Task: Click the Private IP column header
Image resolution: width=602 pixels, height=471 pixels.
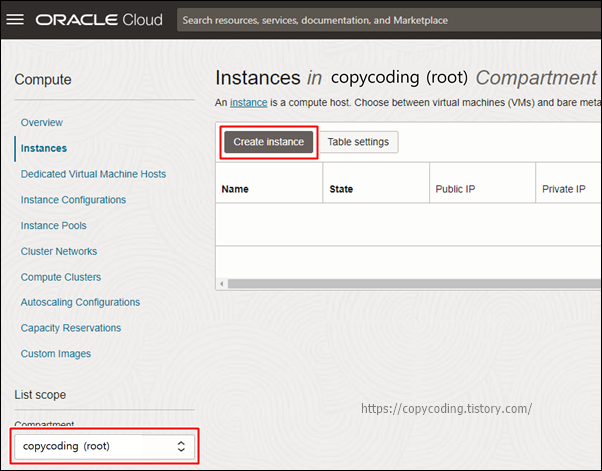Action: [x=564, y=189]
